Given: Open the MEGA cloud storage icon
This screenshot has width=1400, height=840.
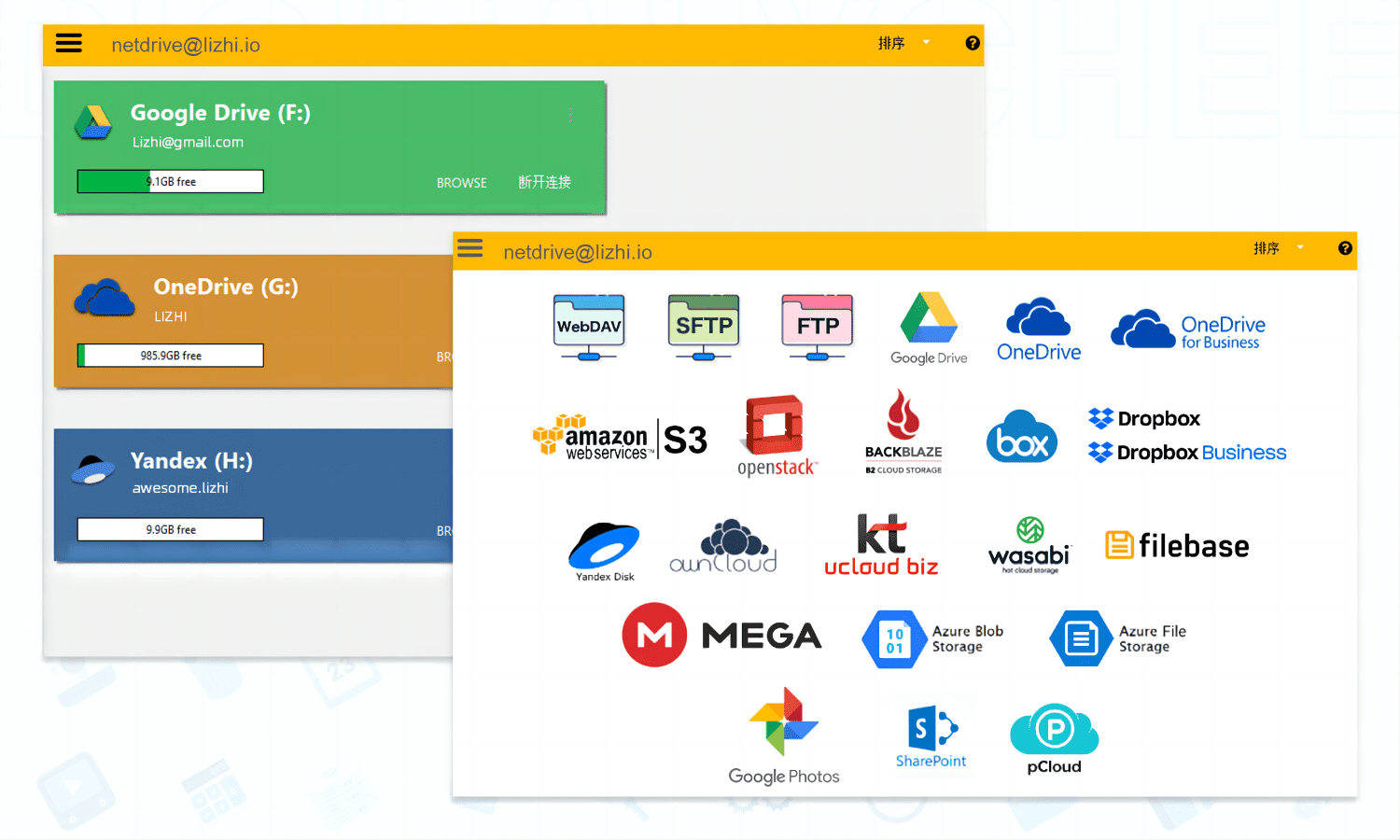Looking at the screenshot, I should [721, 635].
